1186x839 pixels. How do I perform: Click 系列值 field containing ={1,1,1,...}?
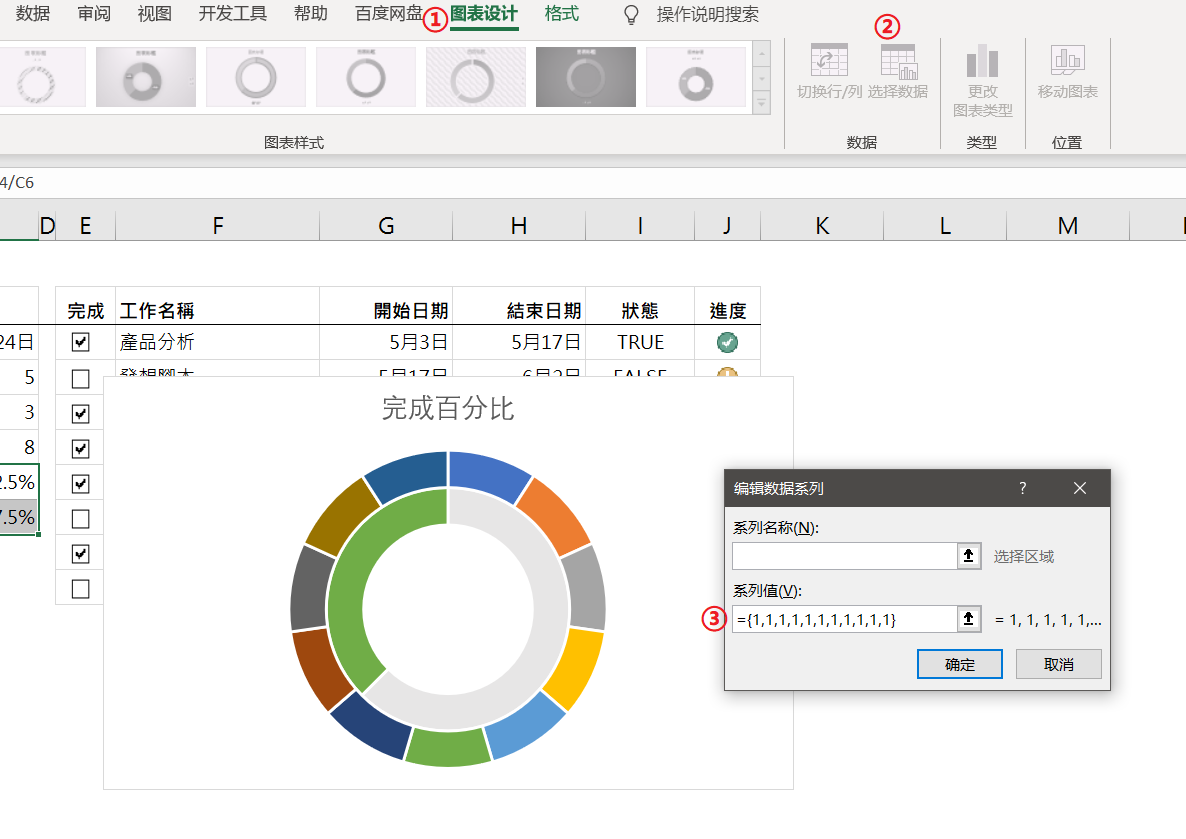pos(845,619)
